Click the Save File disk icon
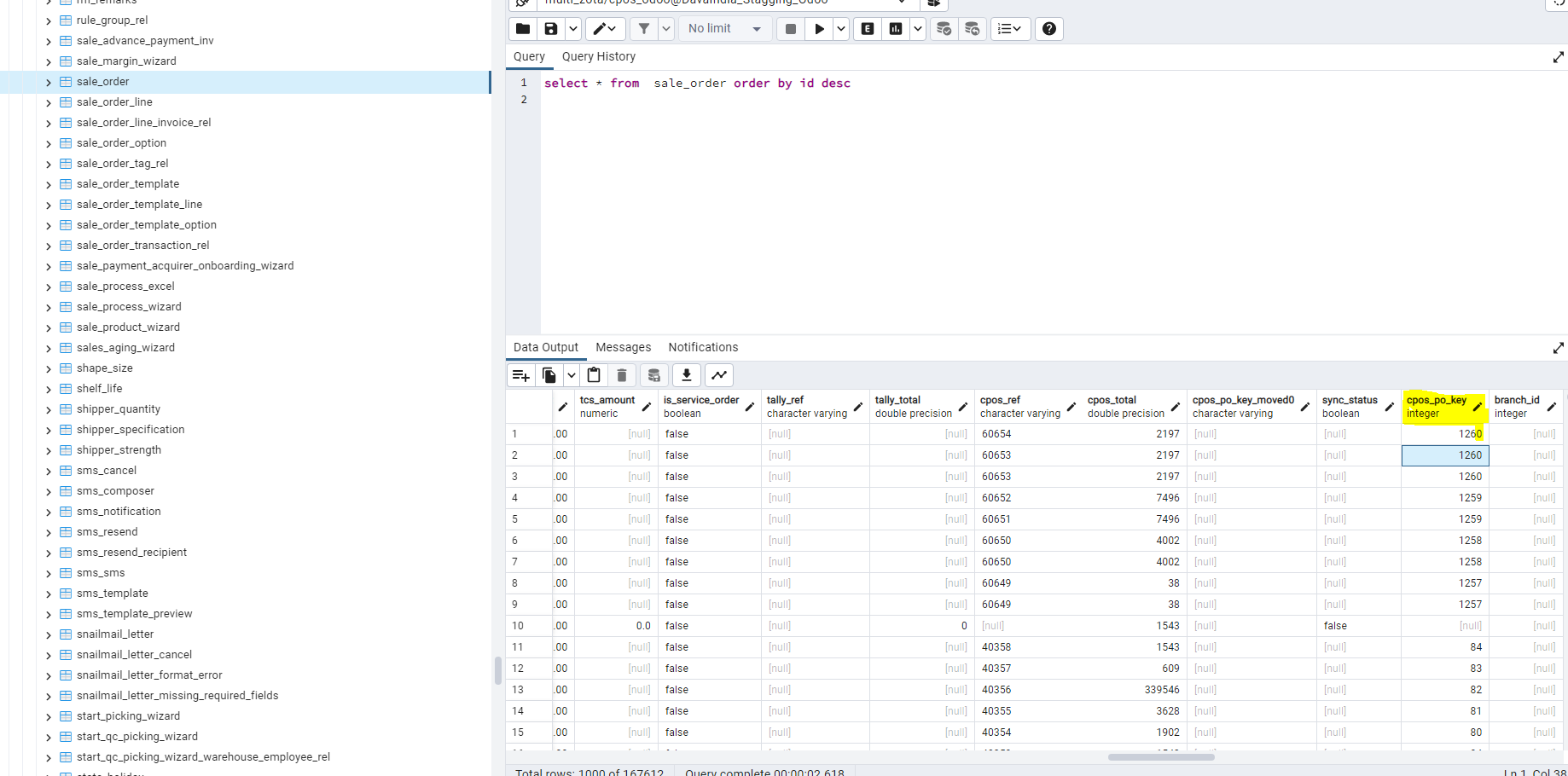1568x776 pixels. pos(551,29)
